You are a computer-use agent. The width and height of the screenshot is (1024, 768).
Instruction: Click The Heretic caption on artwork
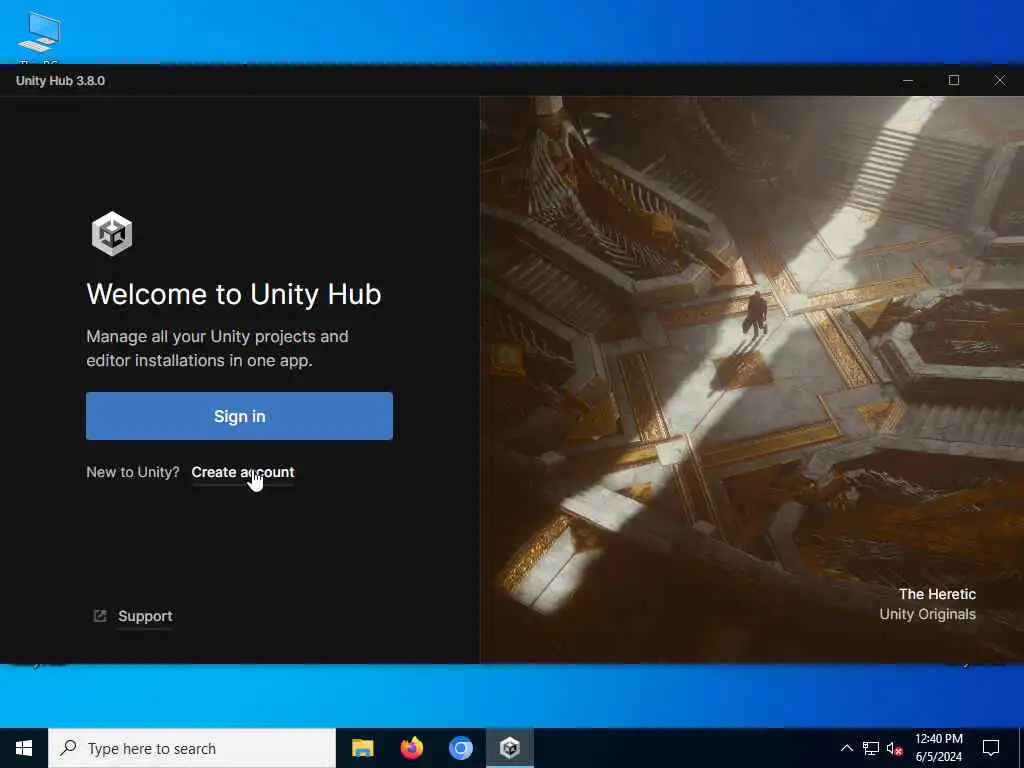[x=937, y=594]
